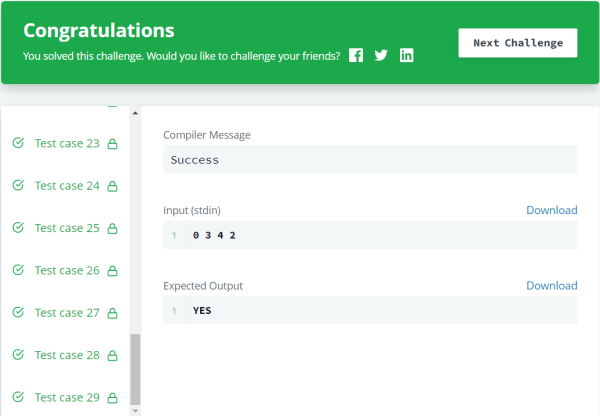Screen dimensions: 600x416
Task: Click the passed checkmark of Test case 23
Action: coord(18,143)
